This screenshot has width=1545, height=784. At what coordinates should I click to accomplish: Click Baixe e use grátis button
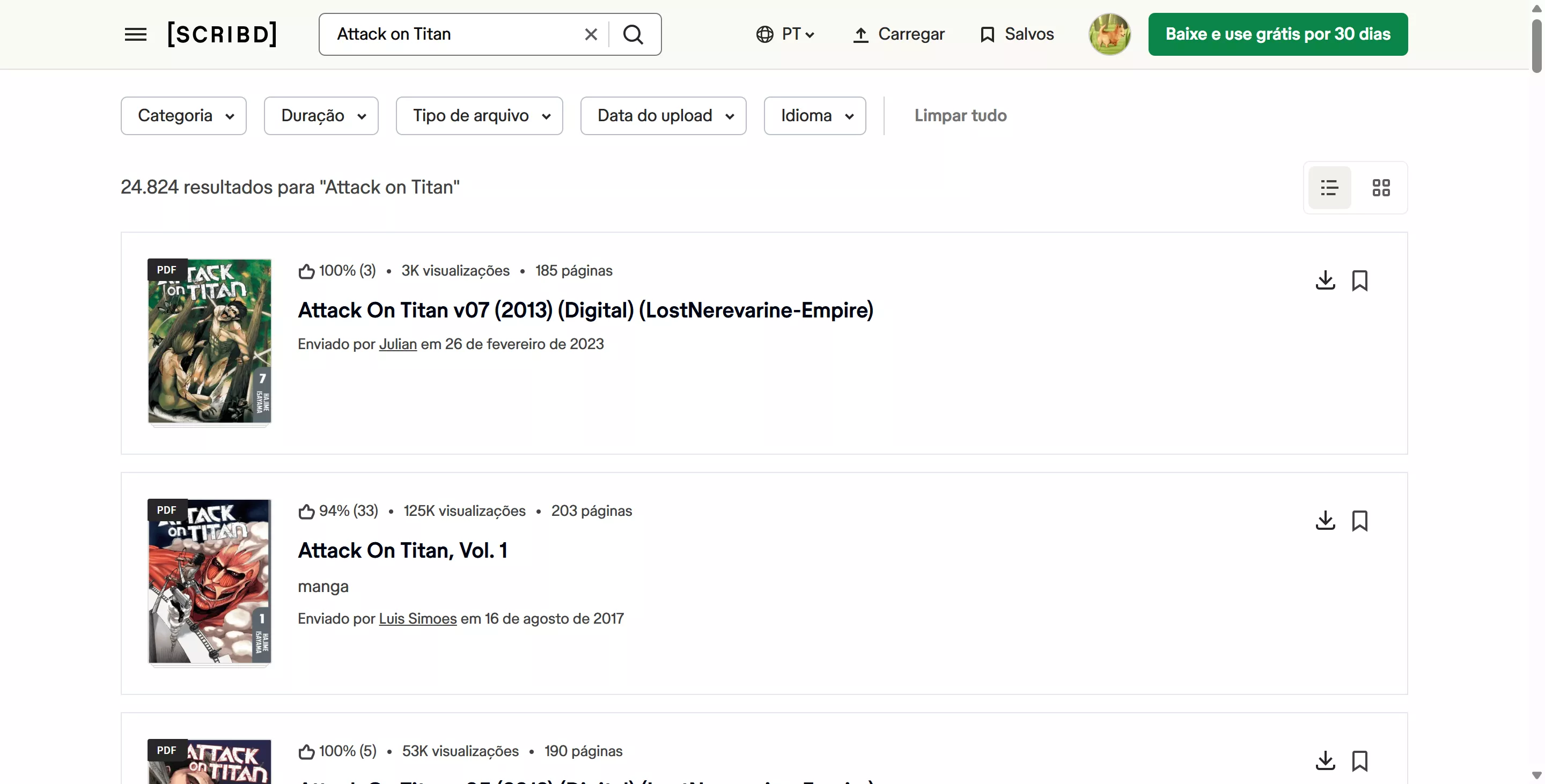1277,34
